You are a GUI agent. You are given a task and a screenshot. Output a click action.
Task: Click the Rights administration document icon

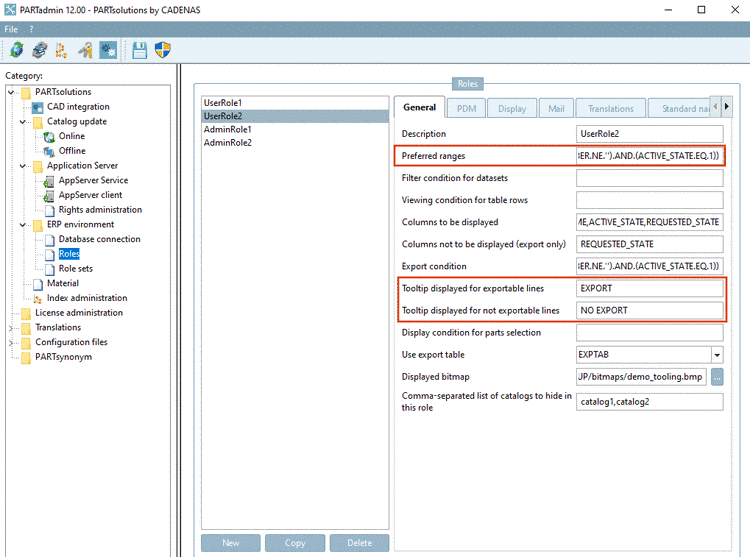[x=50, y=210]
